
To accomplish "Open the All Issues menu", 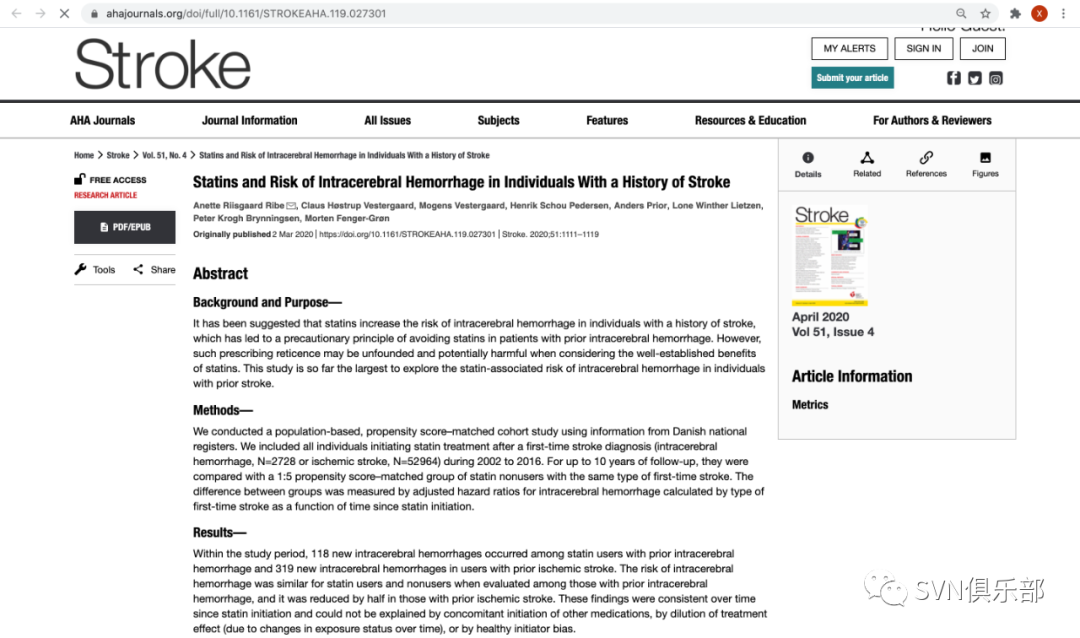I will point(388,120).
